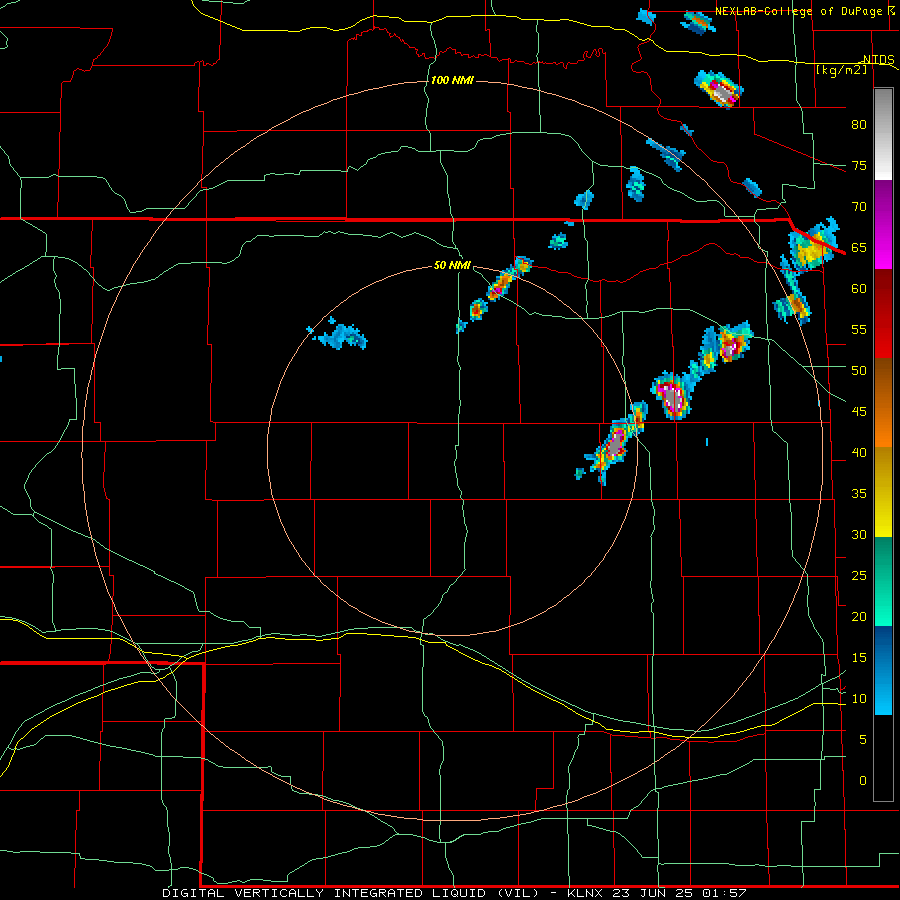Image resolution: width=900 pixels, height=900 pixels.
Task: Click the 100 NMI range ring label
Action: 452,80
